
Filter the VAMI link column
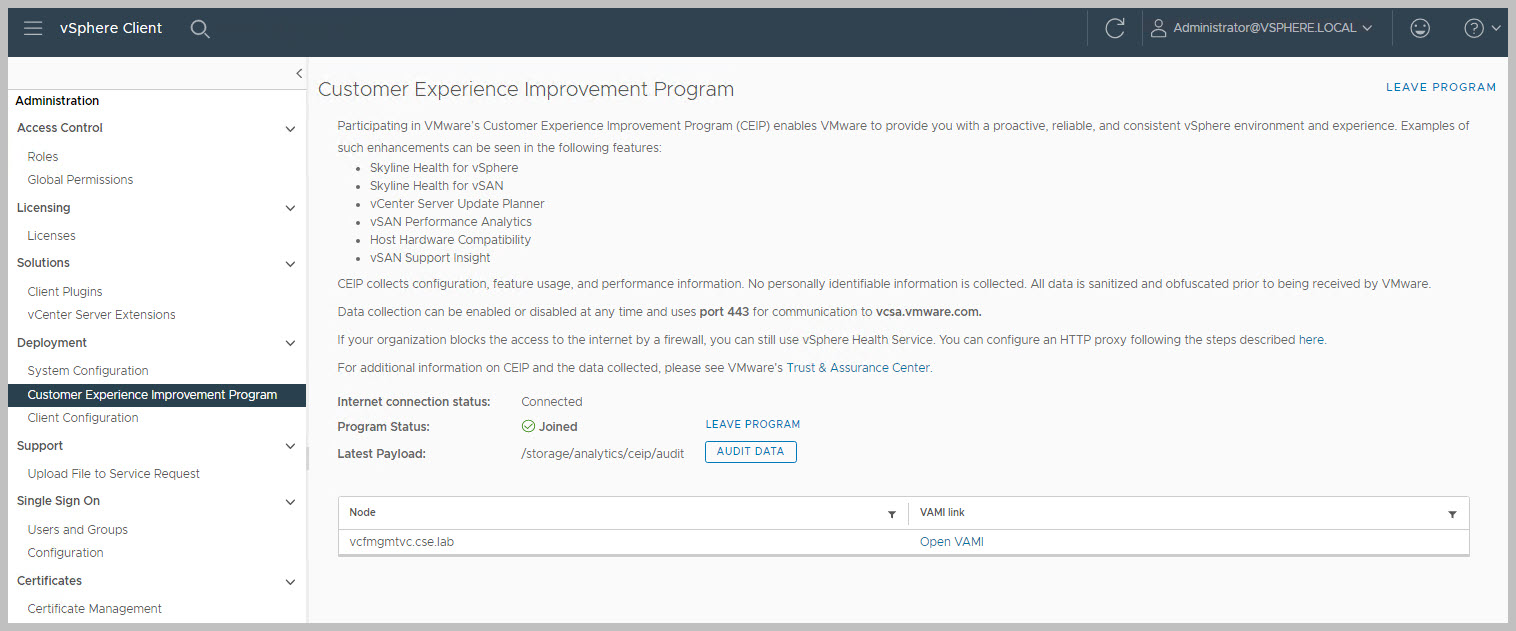coord(1452,514)
